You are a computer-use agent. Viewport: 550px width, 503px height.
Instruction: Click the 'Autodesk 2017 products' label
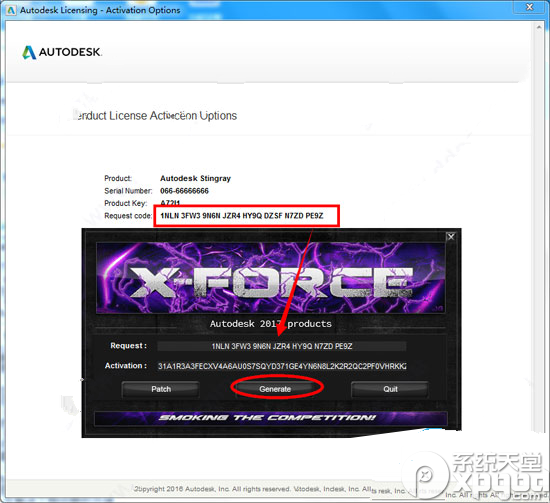pos(271,323)
